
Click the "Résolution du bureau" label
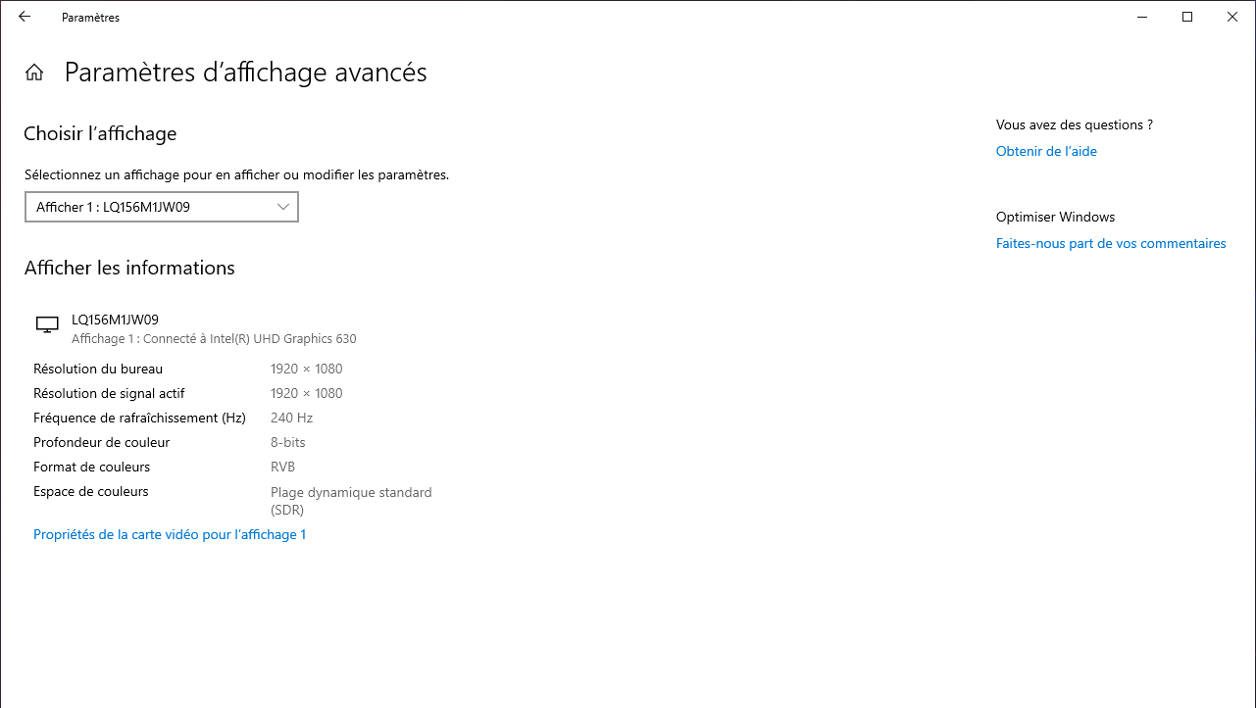[98, 369]
